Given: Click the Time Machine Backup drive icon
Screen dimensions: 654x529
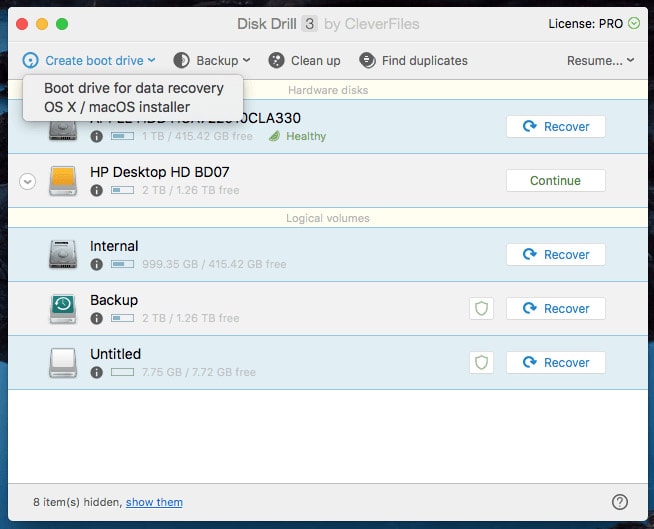Looking at the screenshot, I should 63,308.
